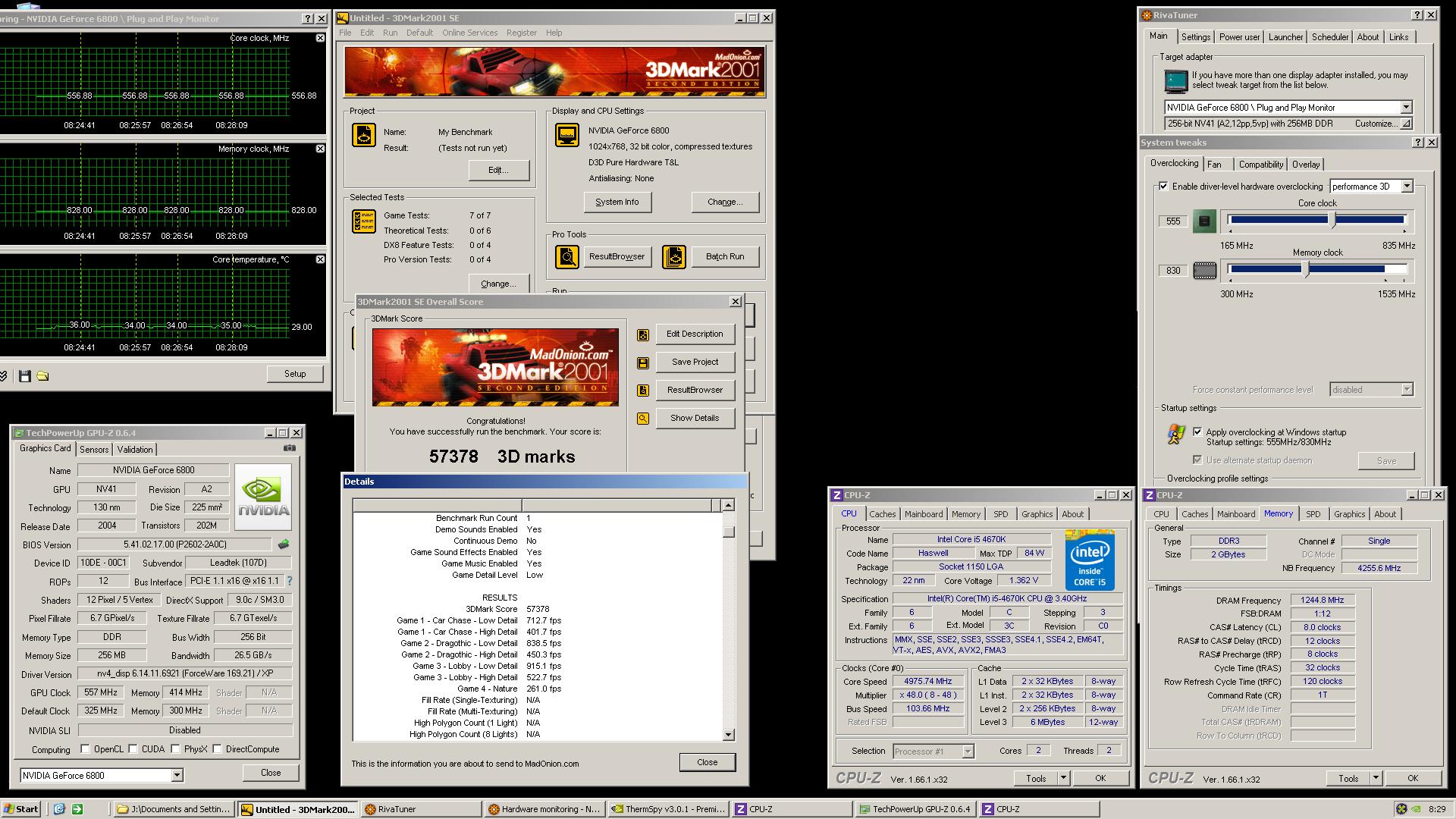1456x819 pixels.
Task: Click the Memory clock slider handle
Action: pos(1306,269)
